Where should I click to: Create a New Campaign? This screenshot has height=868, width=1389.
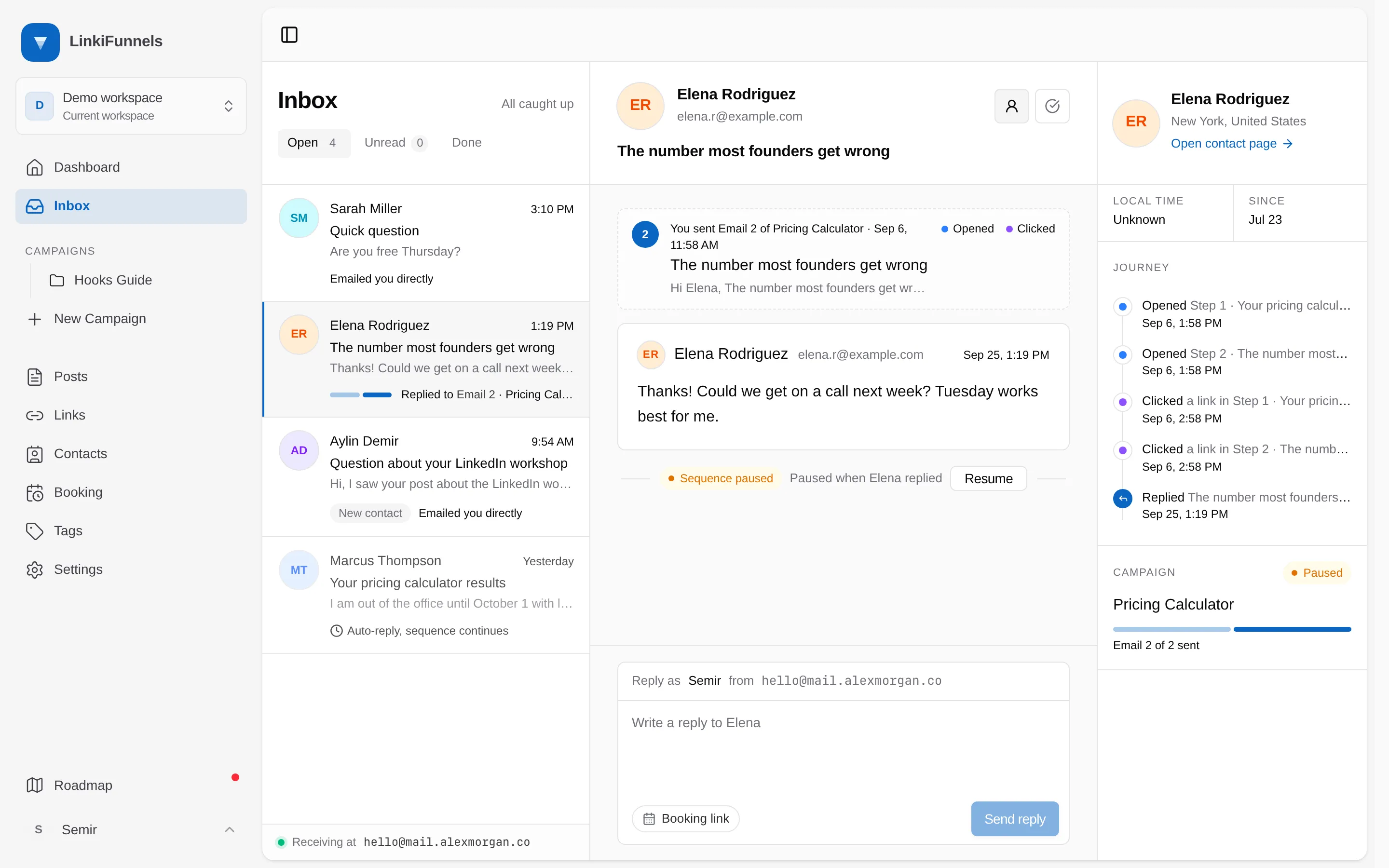click(131, 319)
